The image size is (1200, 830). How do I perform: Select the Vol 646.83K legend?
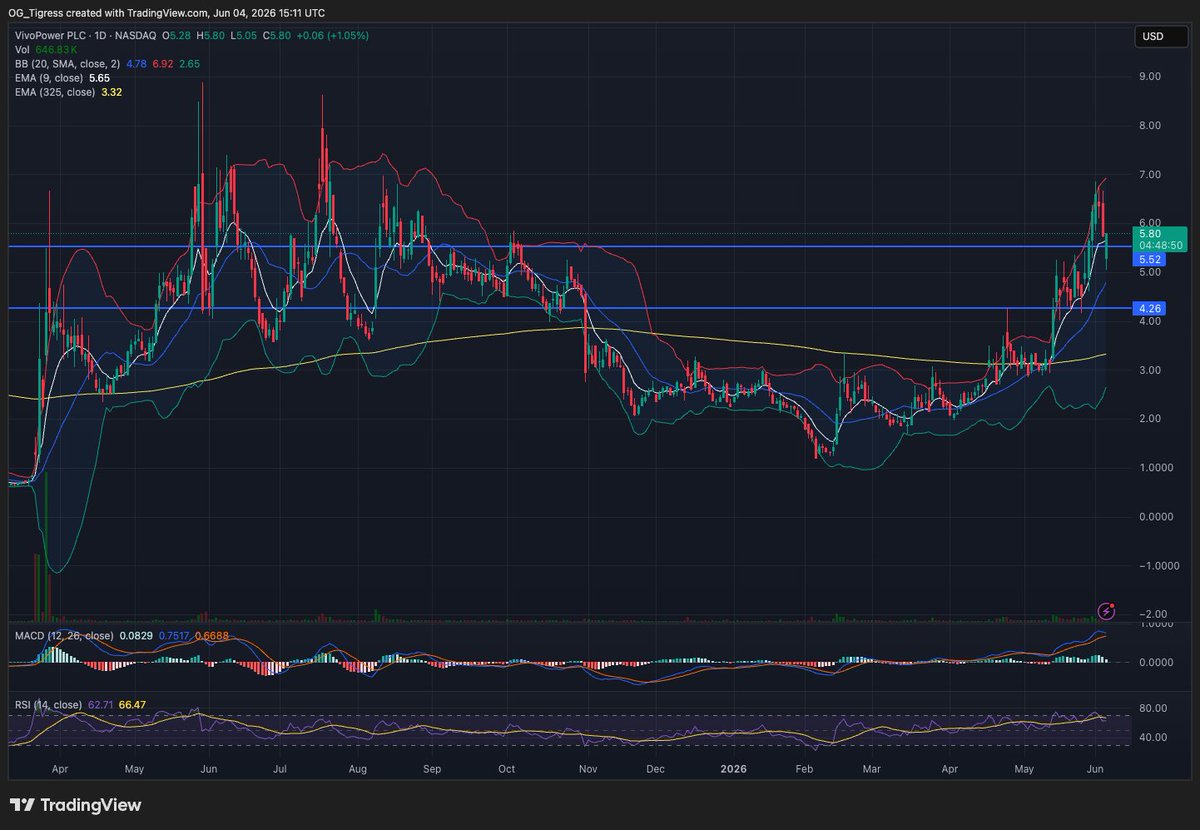tap(45, 49)
